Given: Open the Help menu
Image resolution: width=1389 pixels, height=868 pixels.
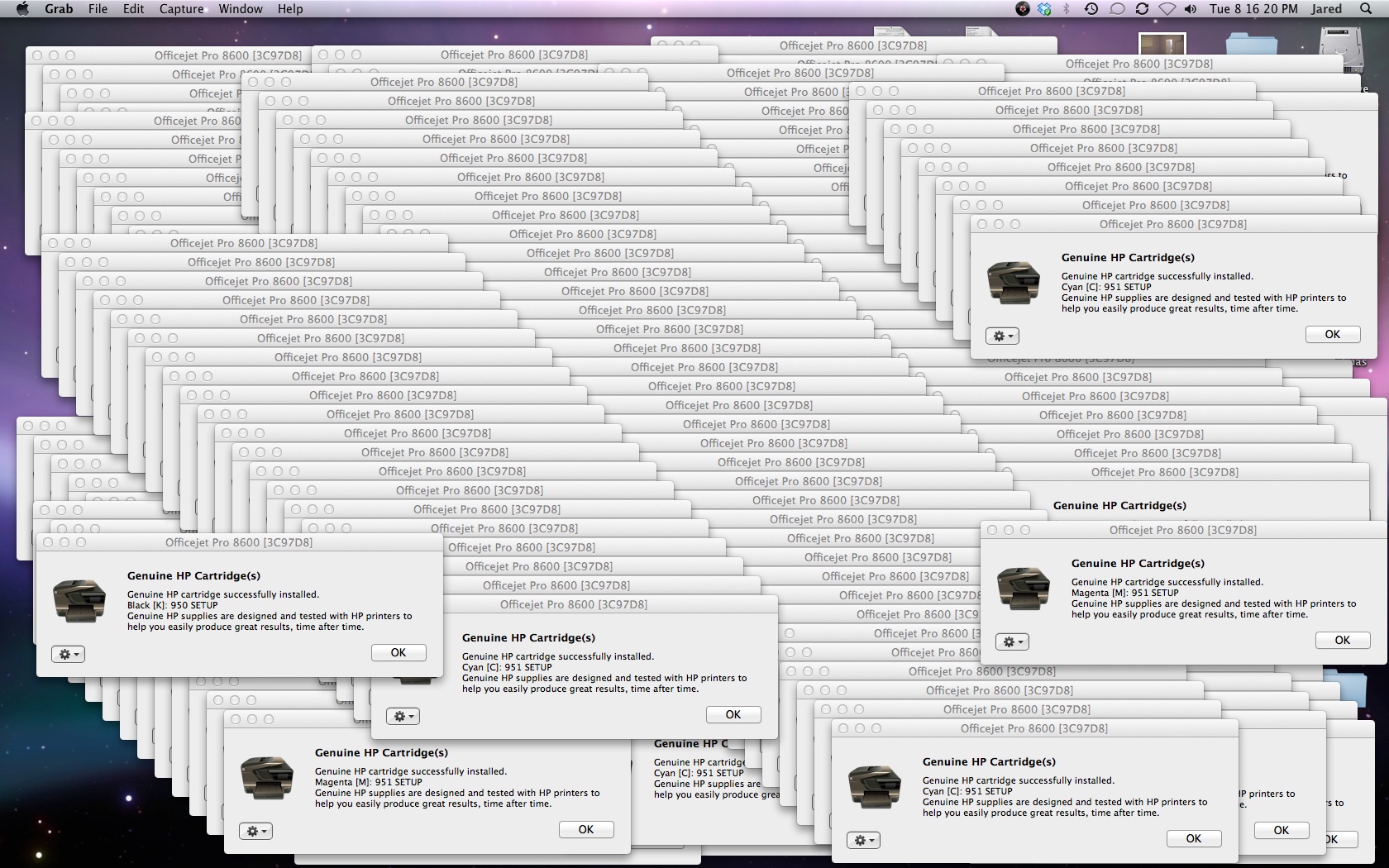Looking at the screenshot, I should pos(289,9).
